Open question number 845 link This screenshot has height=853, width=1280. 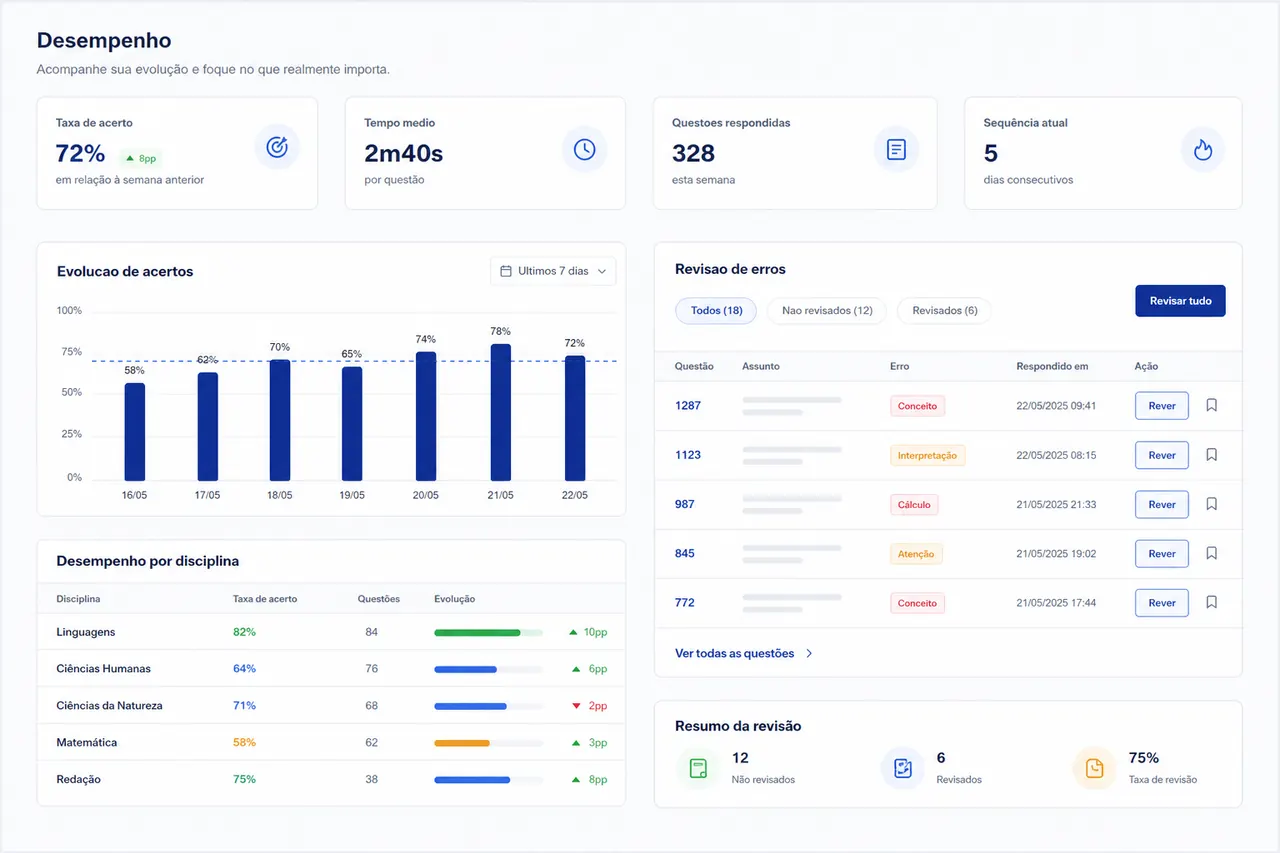(x=685, y=553)
